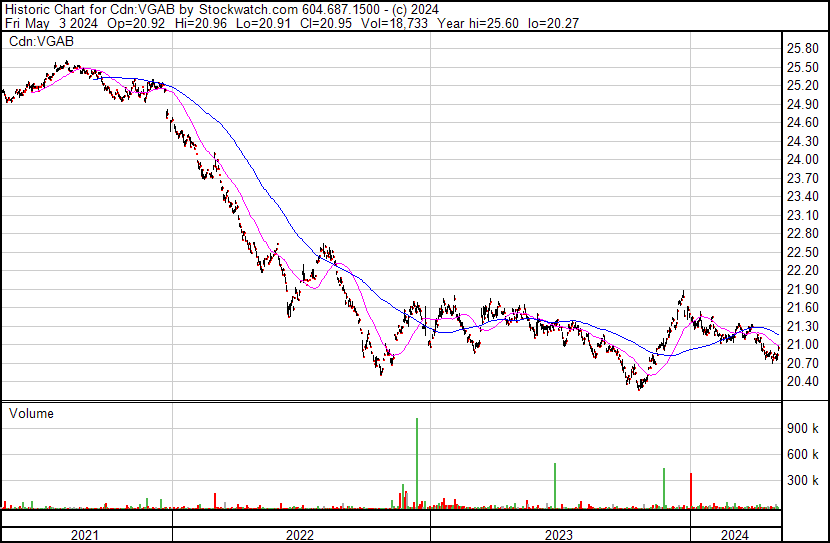This screenshot has width=830, height=543.
Task: Click the 24.00 price axis label
Action: point(802,160)
